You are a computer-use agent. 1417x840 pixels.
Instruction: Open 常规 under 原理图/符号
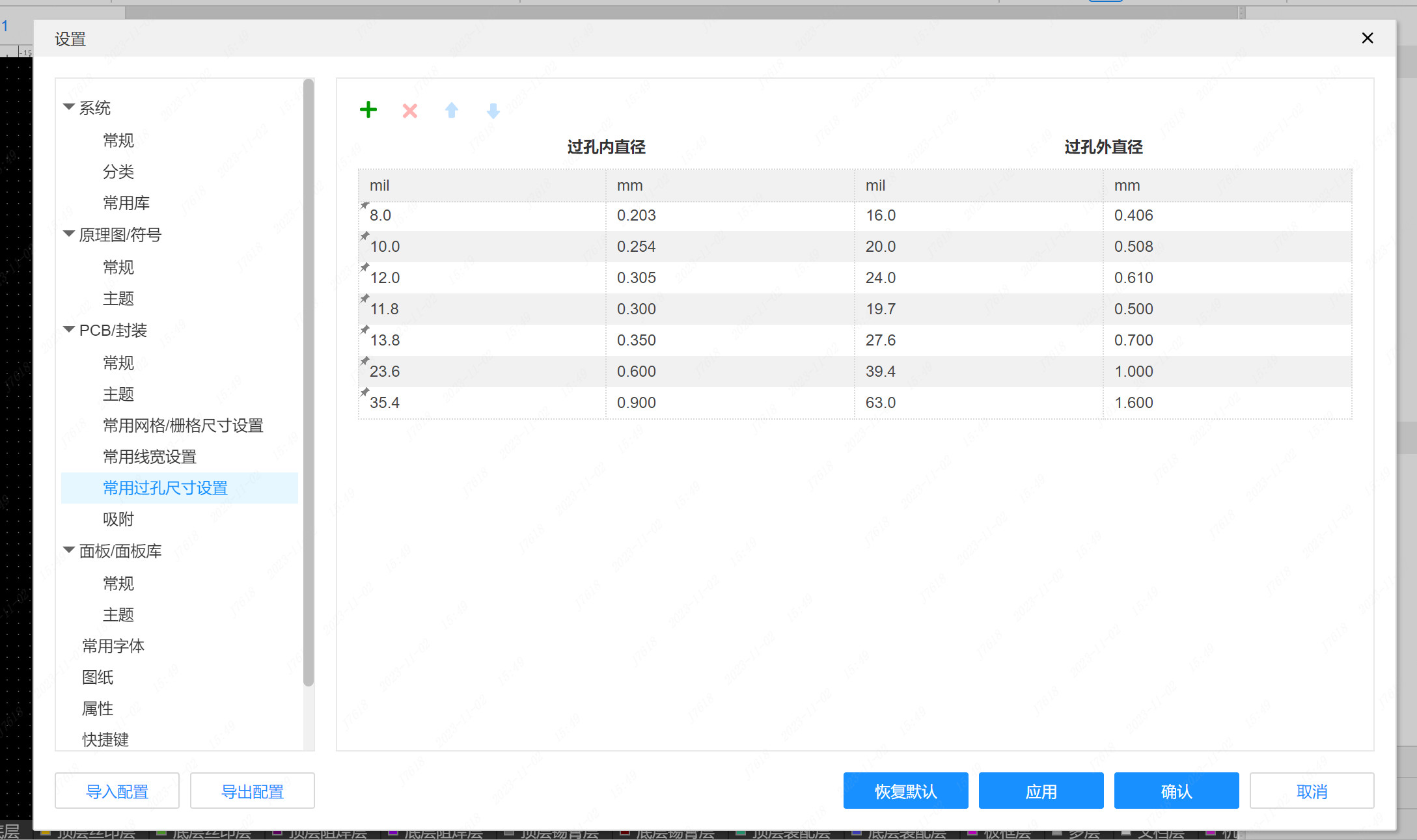[x=118, y=267]
